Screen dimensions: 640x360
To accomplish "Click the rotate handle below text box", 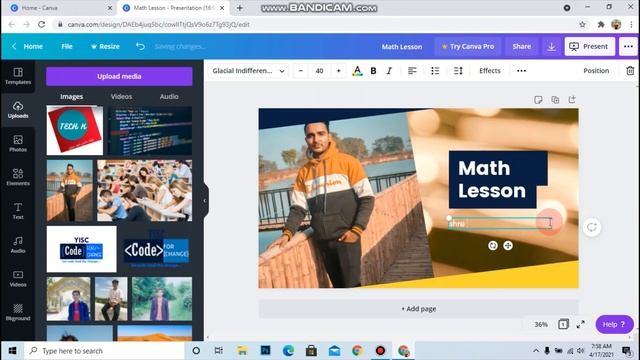I will pos(493,245).
